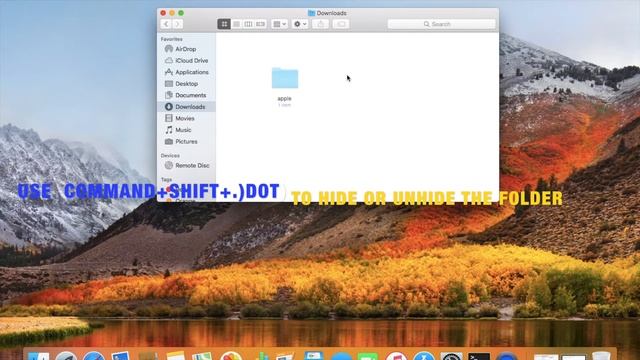Switch to column view
Screen dimensions: 640x360
(248, 24)
